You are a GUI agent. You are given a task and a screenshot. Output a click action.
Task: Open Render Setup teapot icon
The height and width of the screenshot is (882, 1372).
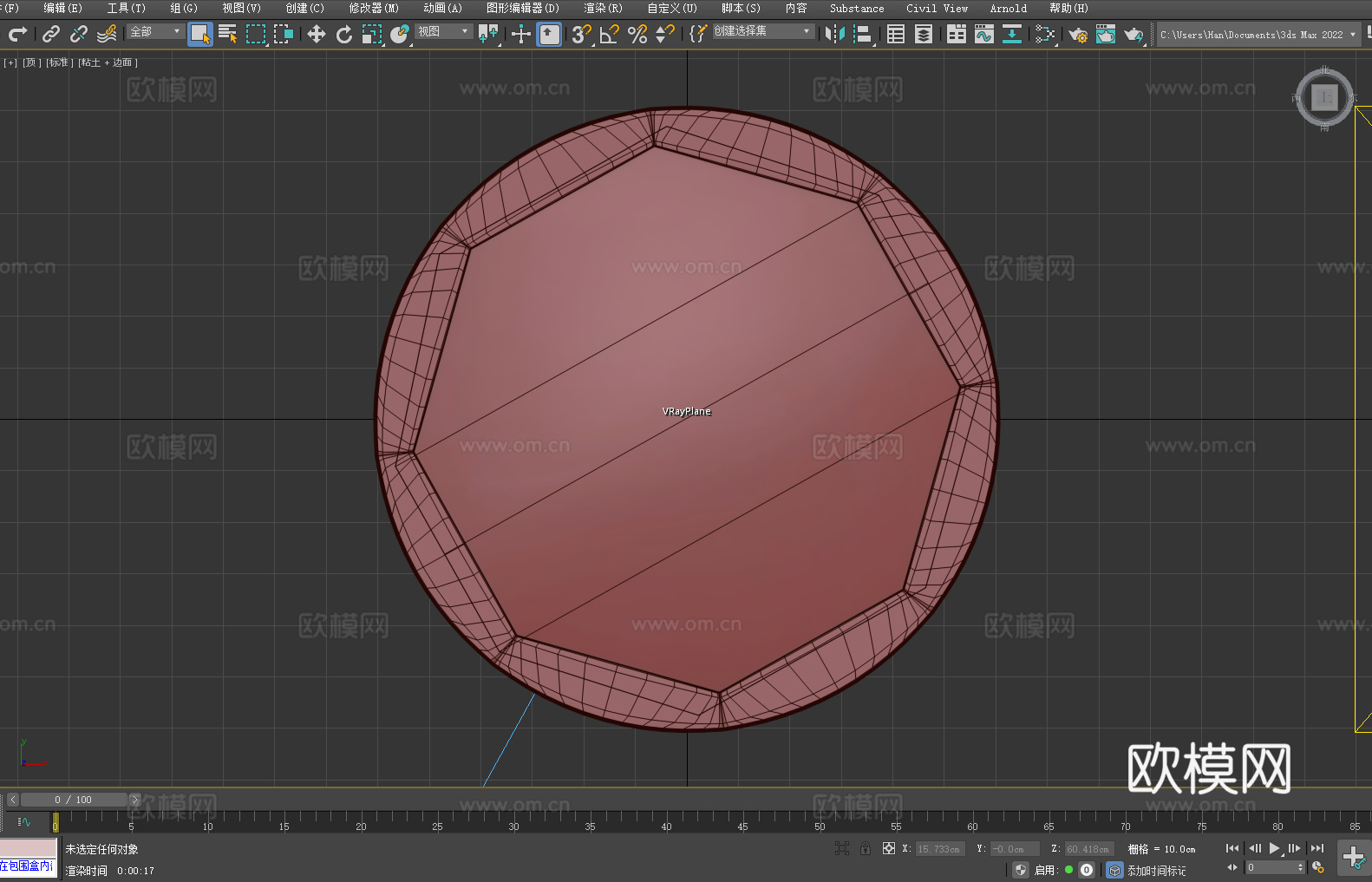tap(1078, 34)
